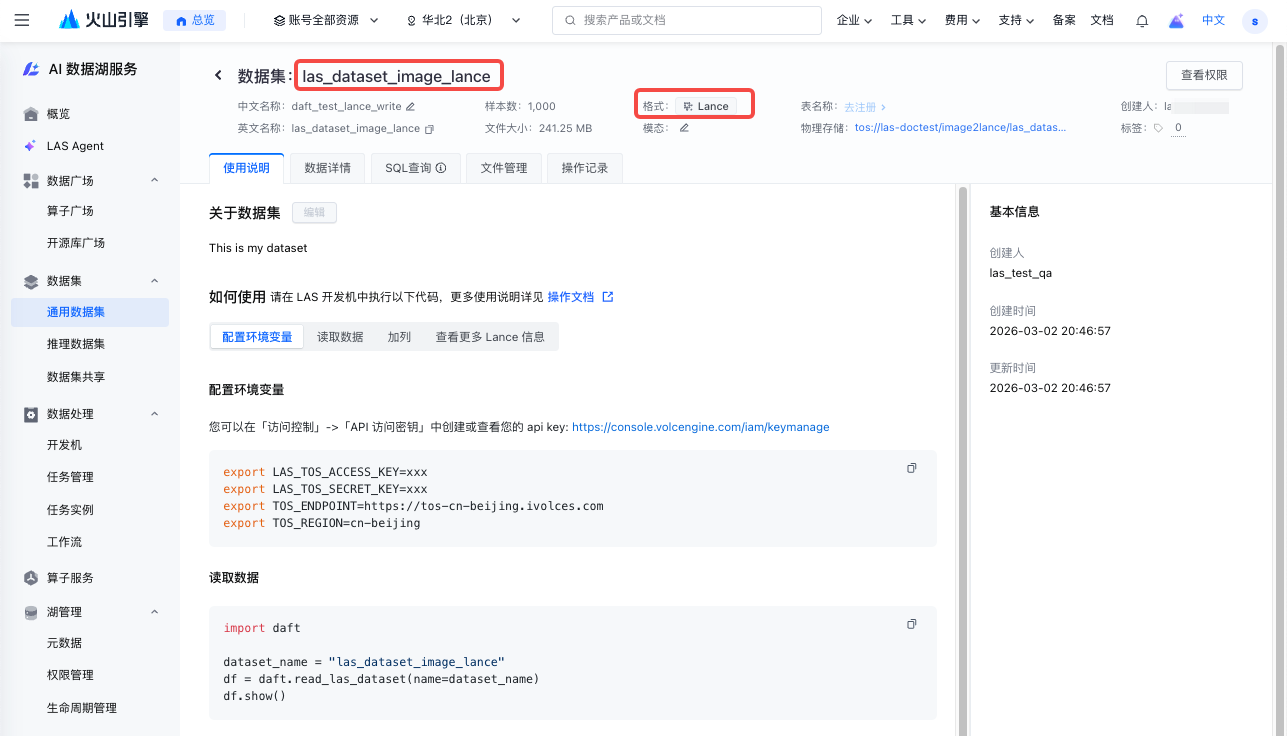Screen dimensions: 1287x736
Task: Click the Volcano Engine (火山引擎) logo
Action: coord(104,20)
